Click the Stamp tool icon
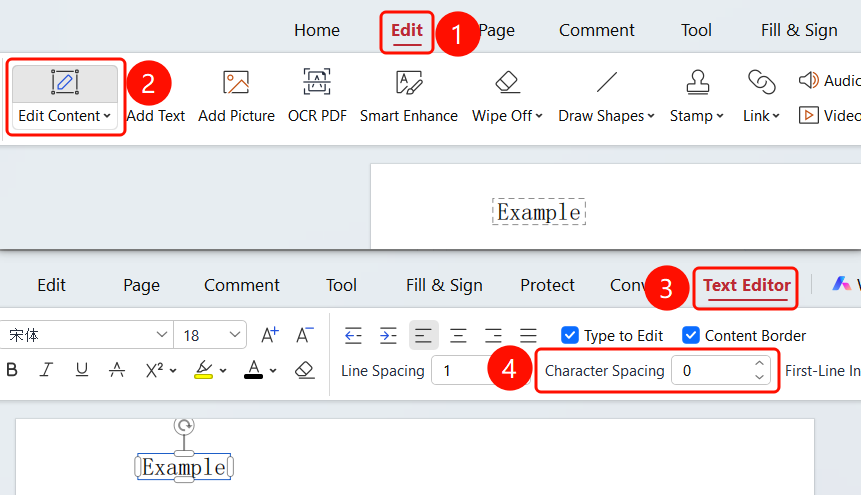 [x=697, y=82]
